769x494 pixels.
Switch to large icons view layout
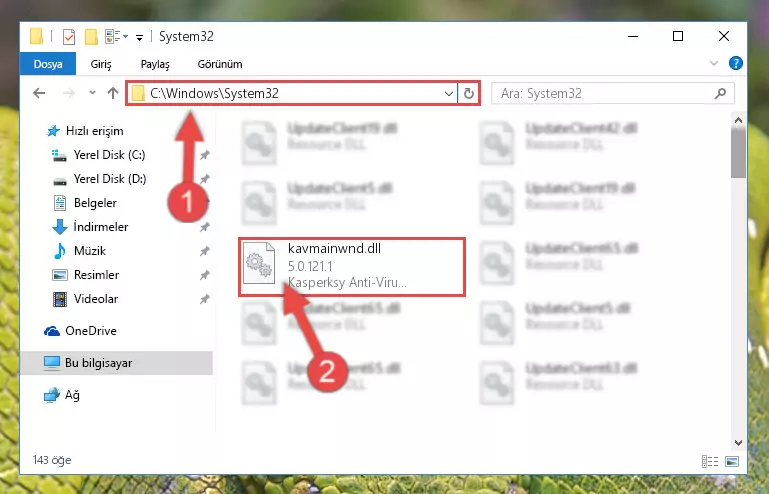click(x=732, y=461)
